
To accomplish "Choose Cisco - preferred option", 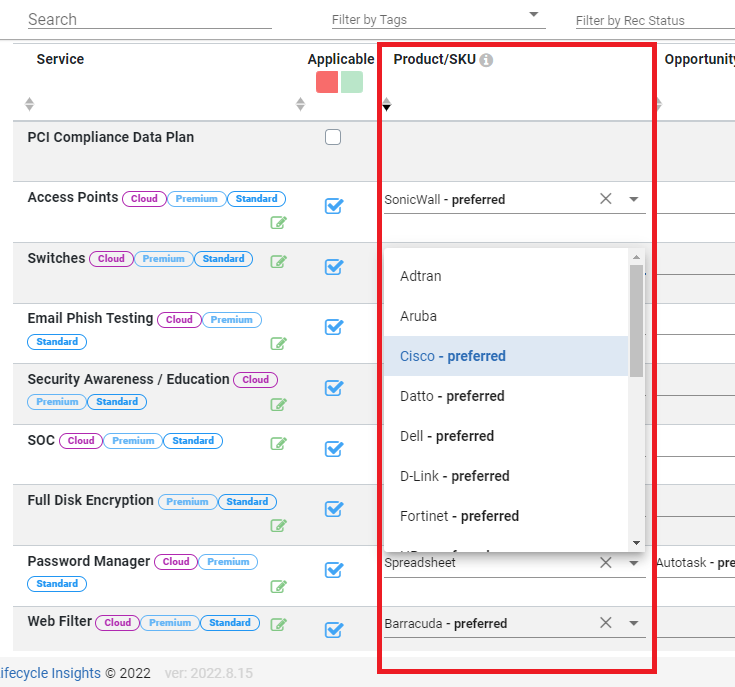I will 506,356.
